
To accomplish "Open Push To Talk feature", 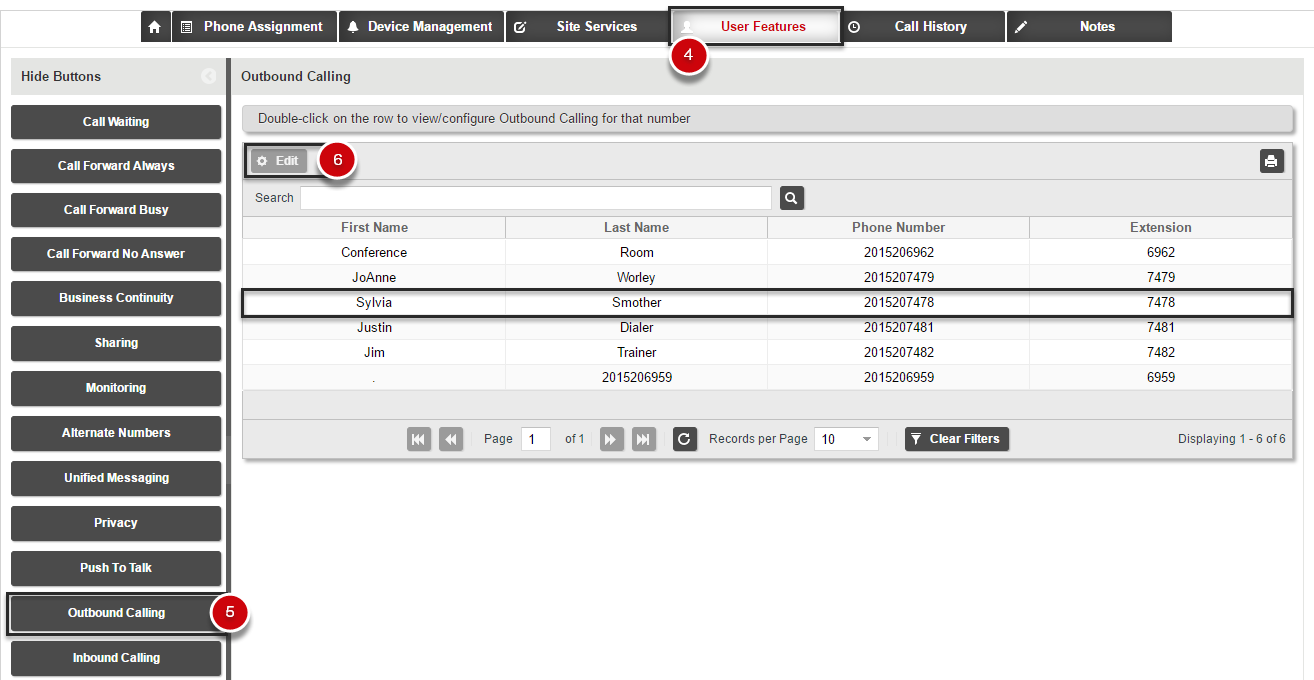I will tap(116, 568).
